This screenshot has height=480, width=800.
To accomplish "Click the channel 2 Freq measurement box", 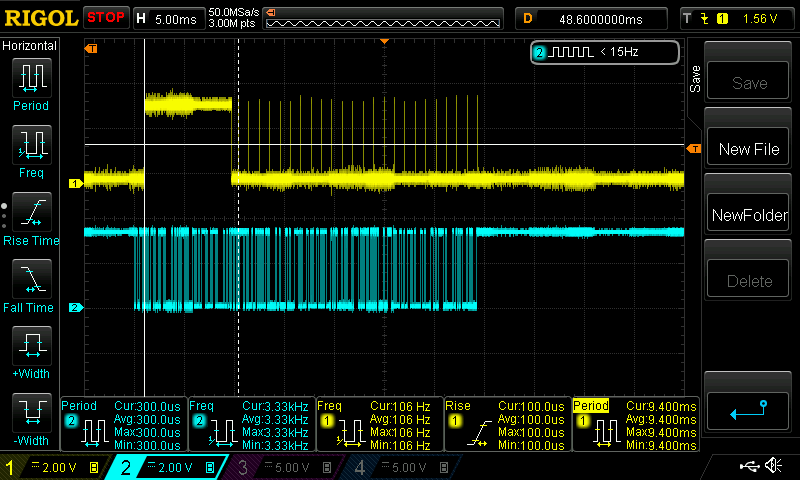I will 252,424.
